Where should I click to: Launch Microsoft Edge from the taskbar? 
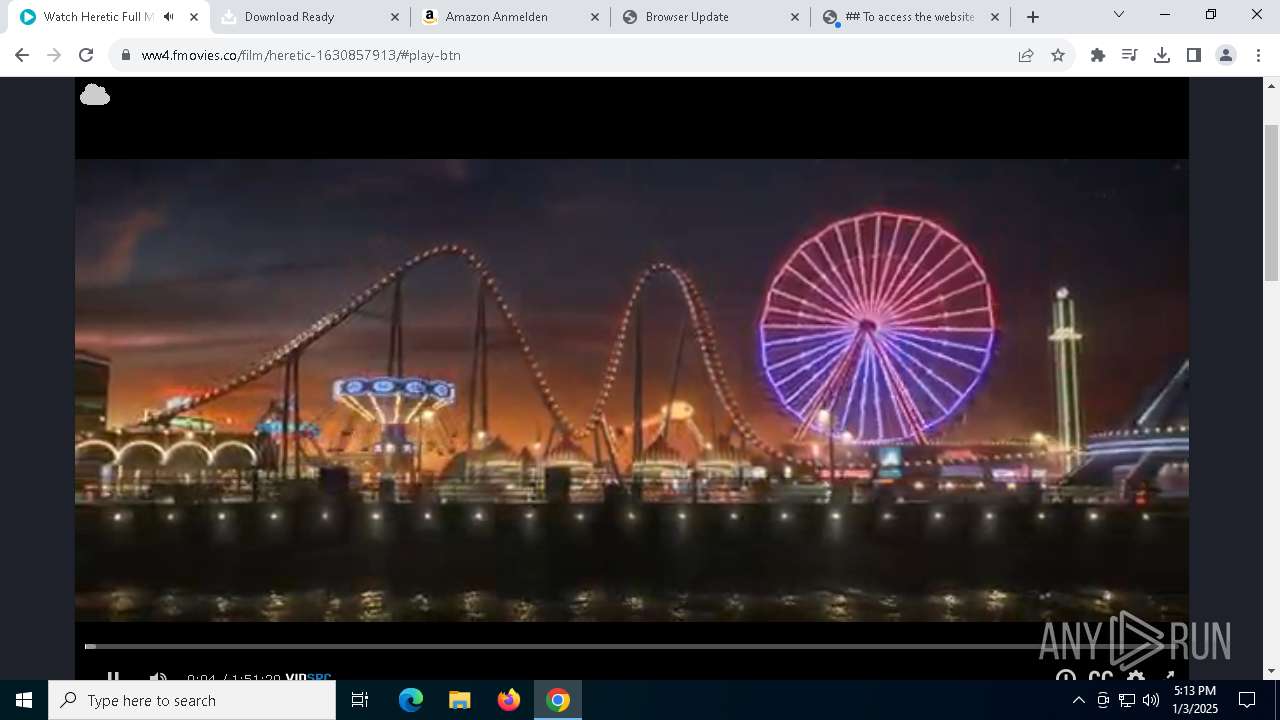click(x=411, y=700)
